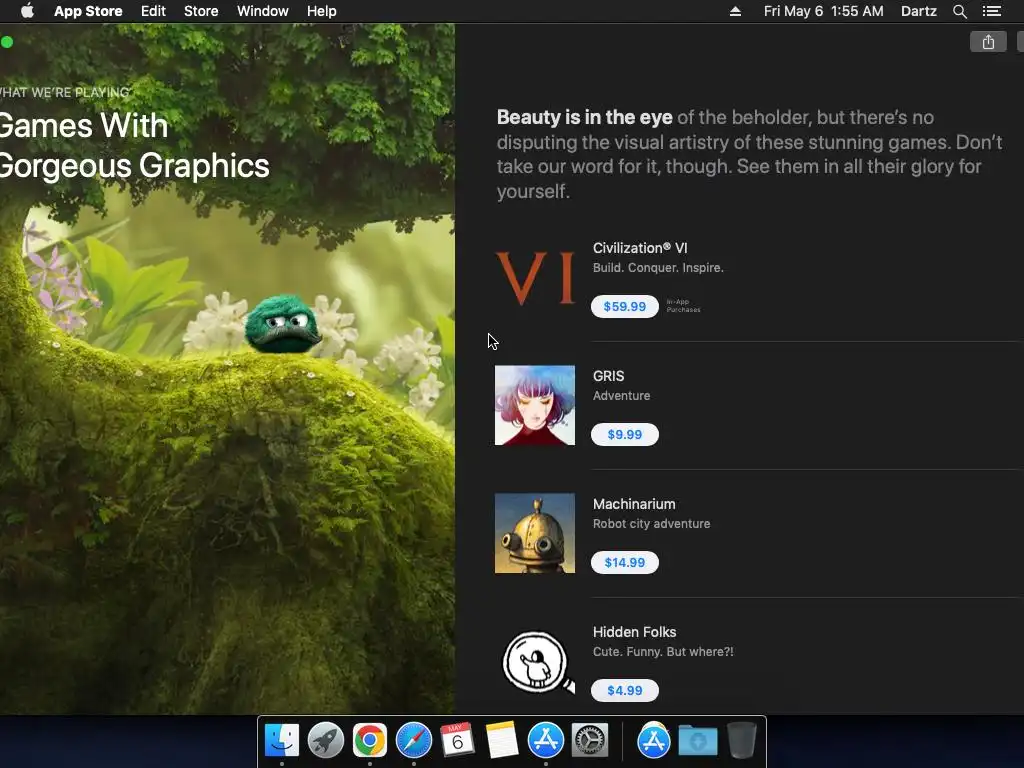Buy Hidden Folks for $4.99

pos(625,690)
